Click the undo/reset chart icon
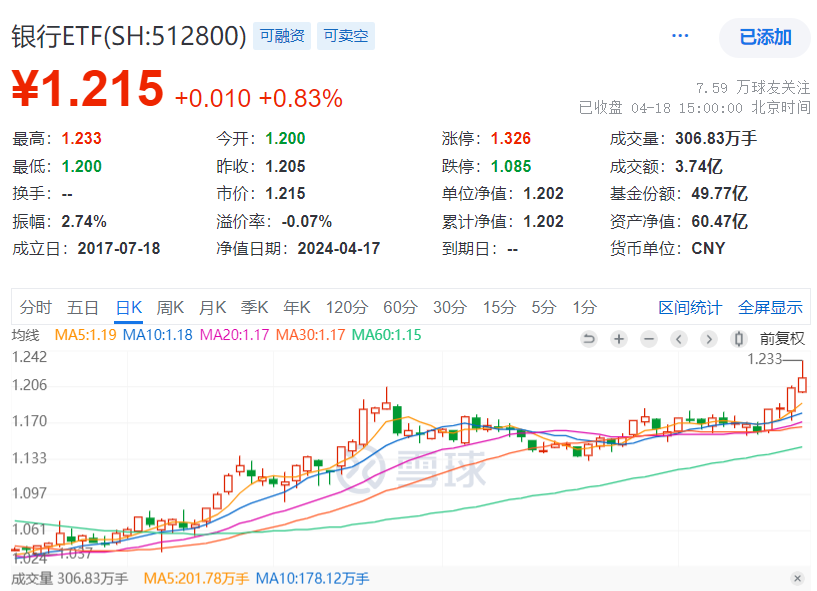Screen dimensions: 817x591 tap(589, 339)
